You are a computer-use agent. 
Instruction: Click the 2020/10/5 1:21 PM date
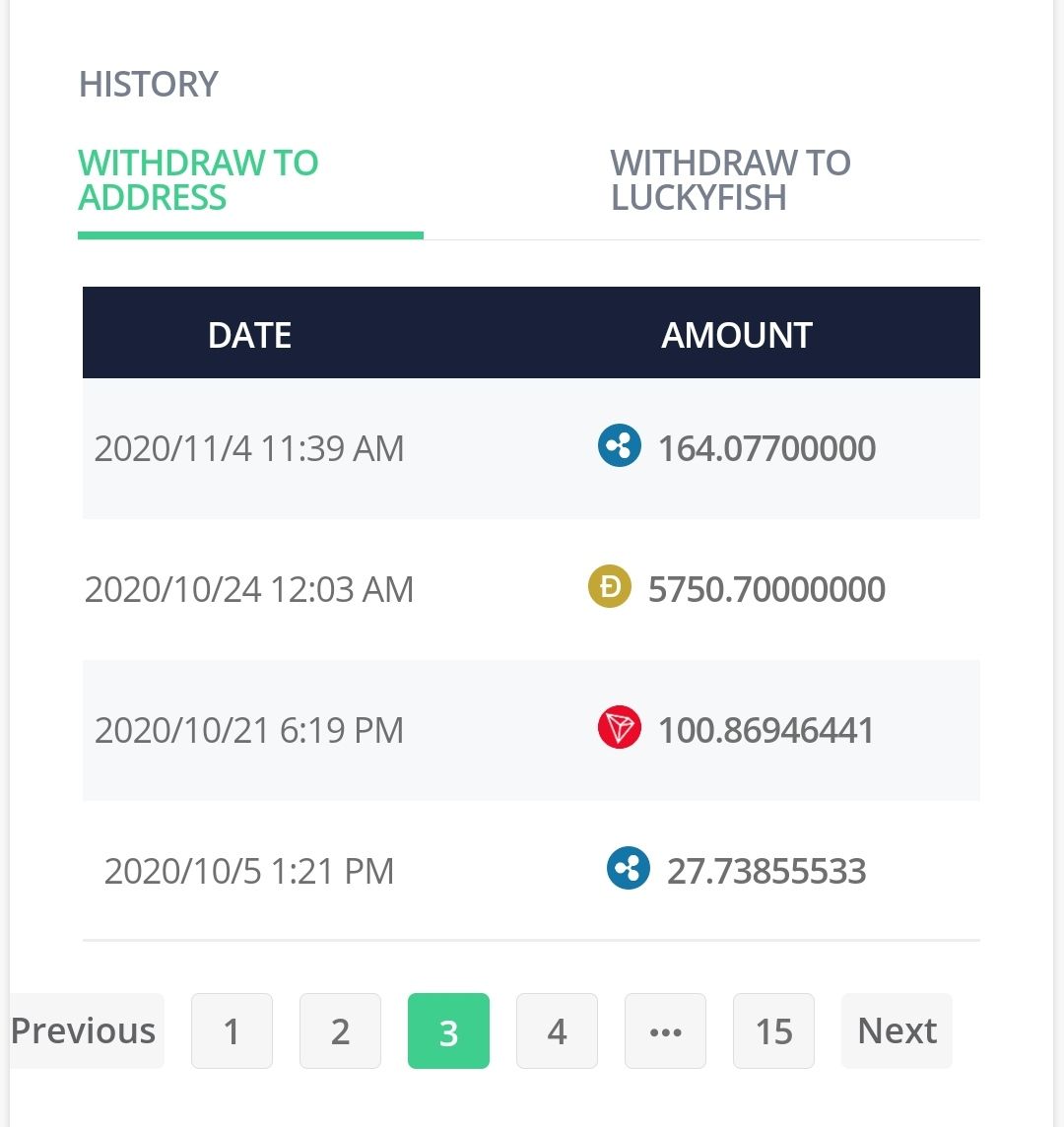(x=249, y=871)
